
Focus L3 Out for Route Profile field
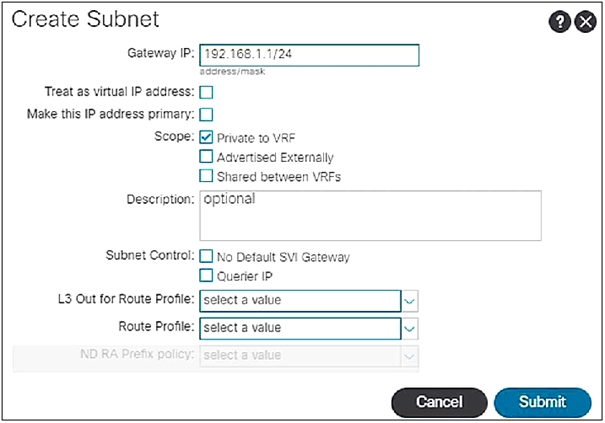click(x=299, y=300)
